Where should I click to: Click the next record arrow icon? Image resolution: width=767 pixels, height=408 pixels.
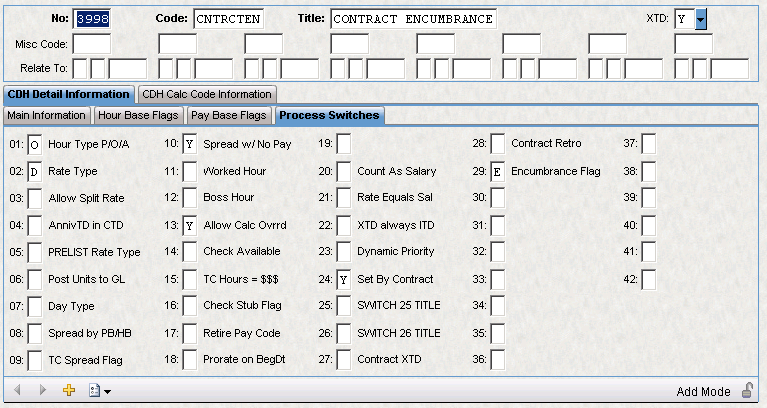click(43, 391)
